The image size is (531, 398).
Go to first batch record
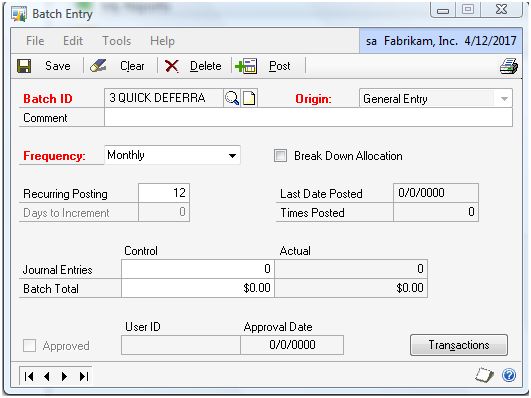point(29,376)
